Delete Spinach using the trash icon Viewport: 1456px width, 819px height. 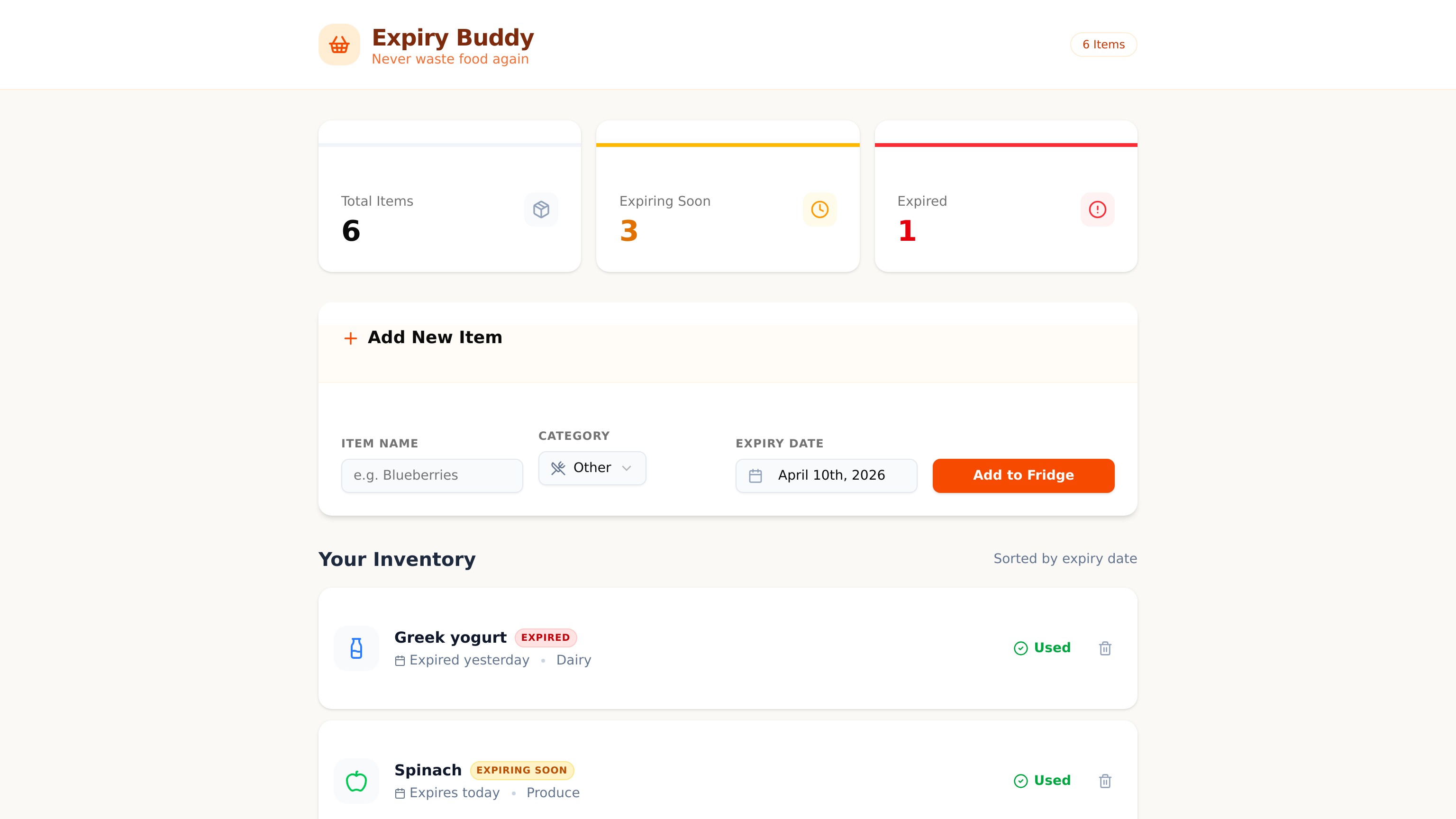(x=1105, y=781)
